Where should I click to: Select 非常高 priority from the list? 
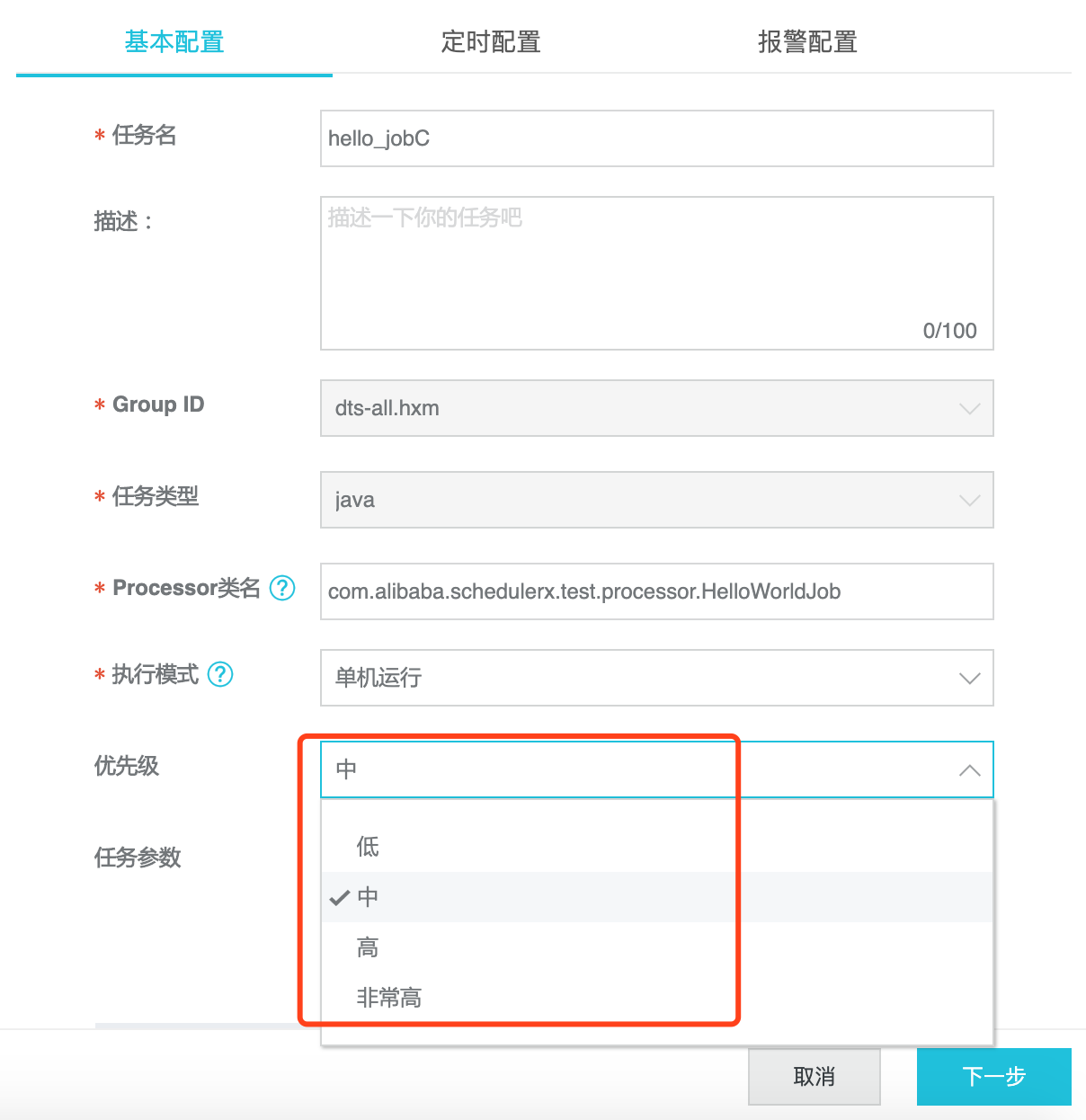coord(388,997)
